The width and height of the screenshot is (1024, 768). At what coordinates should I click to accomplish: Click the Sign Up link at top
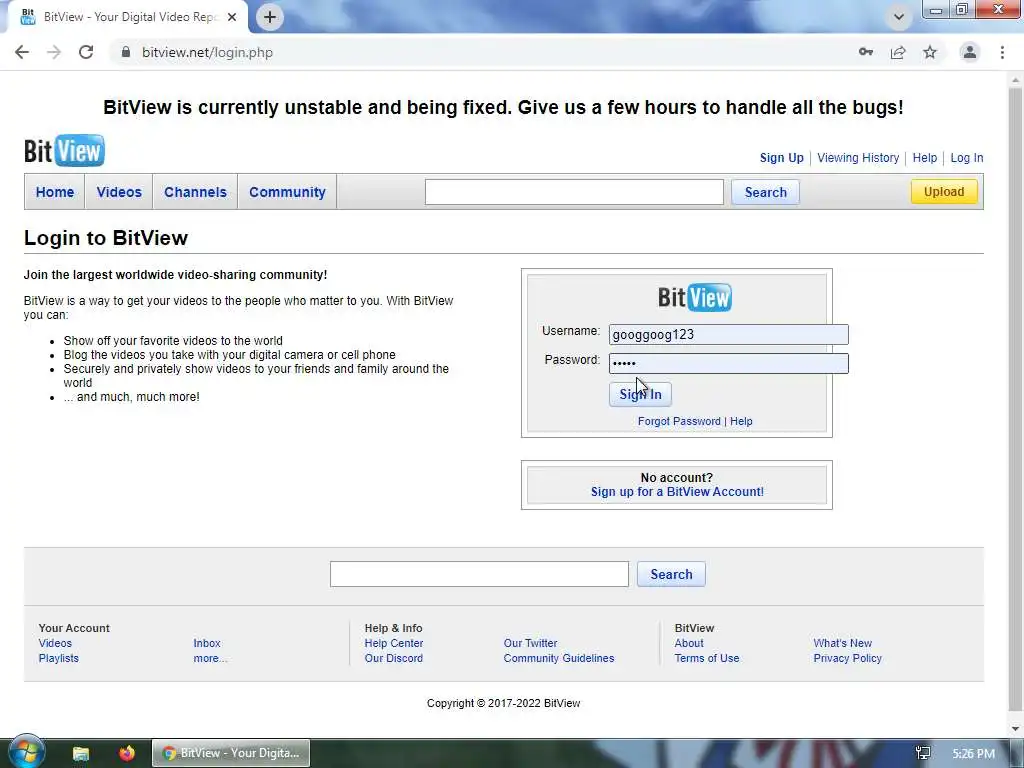[x=782, y=157]
